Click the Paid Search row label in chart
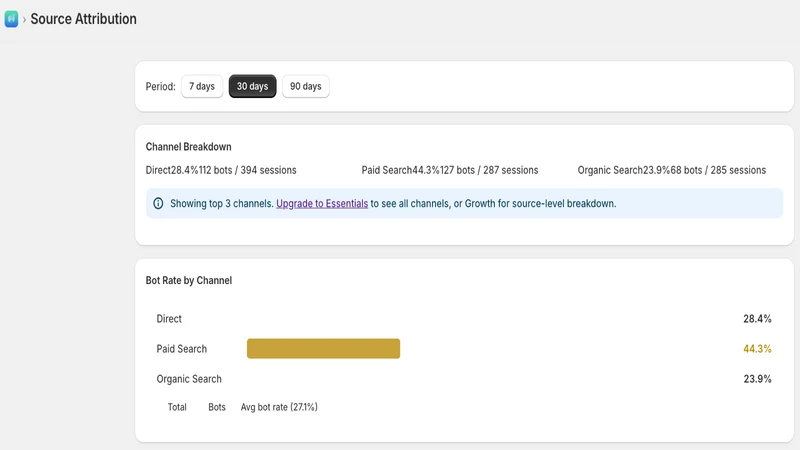 click(x=182, y=349)
